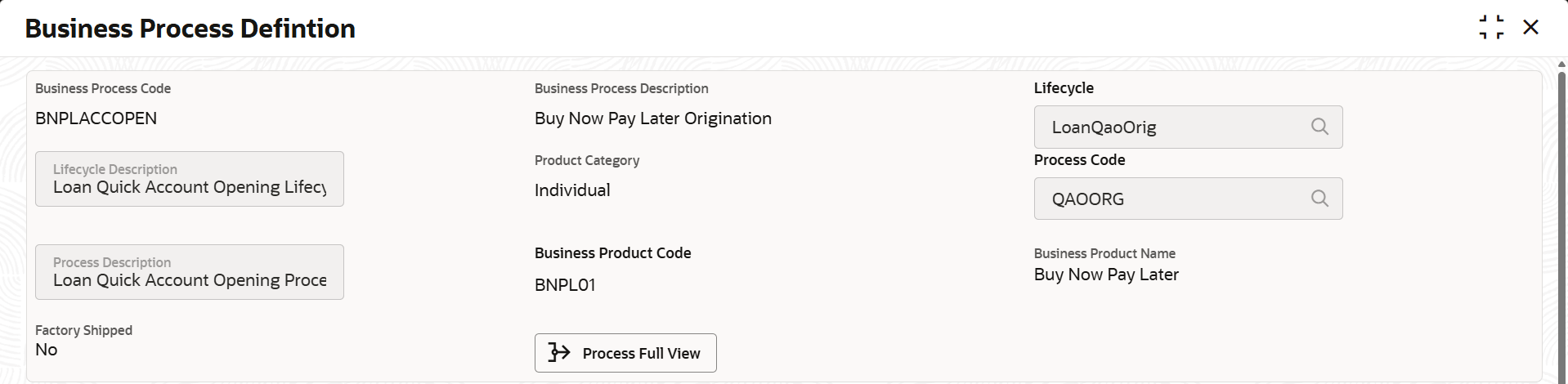Image resolution: width=1568 pixels, height=384 pixels.
Task: Click the Business Product Name value text
Action: point(1105,275)
